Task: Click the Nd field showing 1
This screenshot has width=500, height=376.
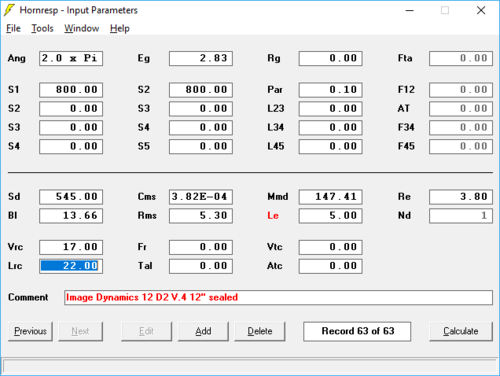Action: 461,216
